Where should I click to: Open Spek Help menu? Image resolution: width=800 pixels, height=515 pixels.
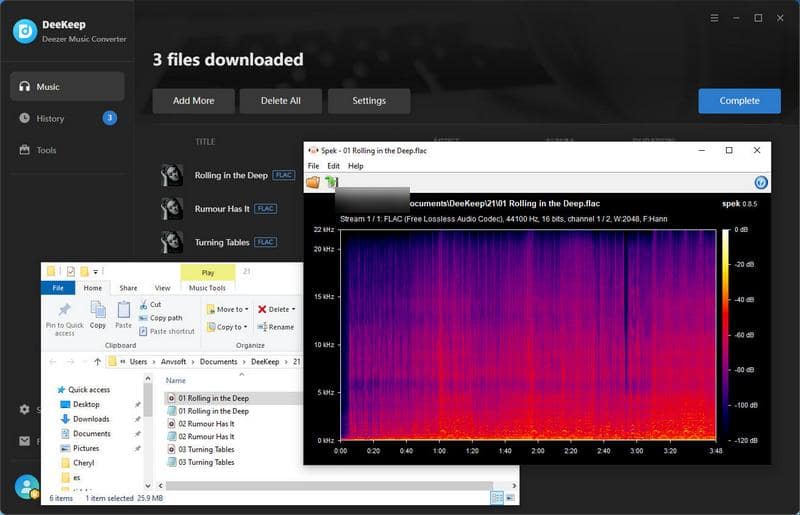point(356,166)
